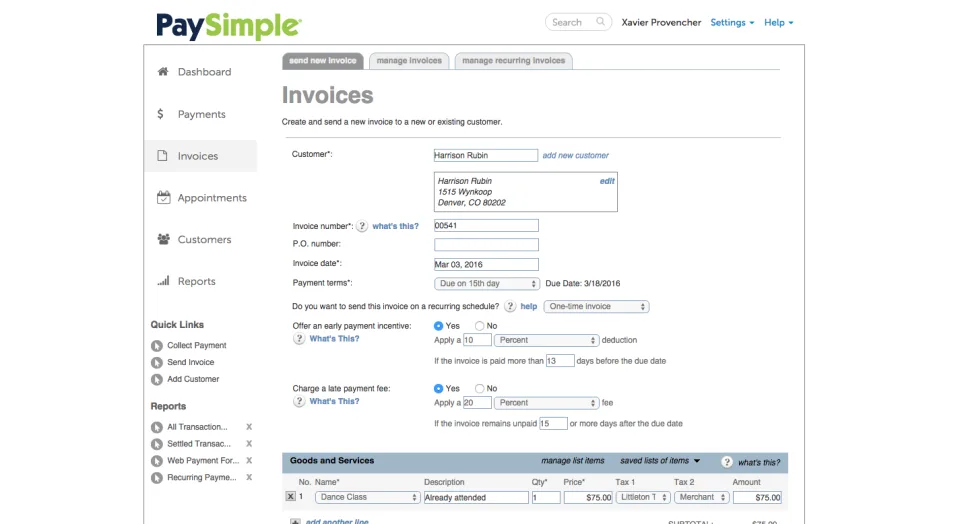Click the Reports bar chart icon
Image resolution: width=960 pixels, height=524 pixels.
tap(163, 281)
